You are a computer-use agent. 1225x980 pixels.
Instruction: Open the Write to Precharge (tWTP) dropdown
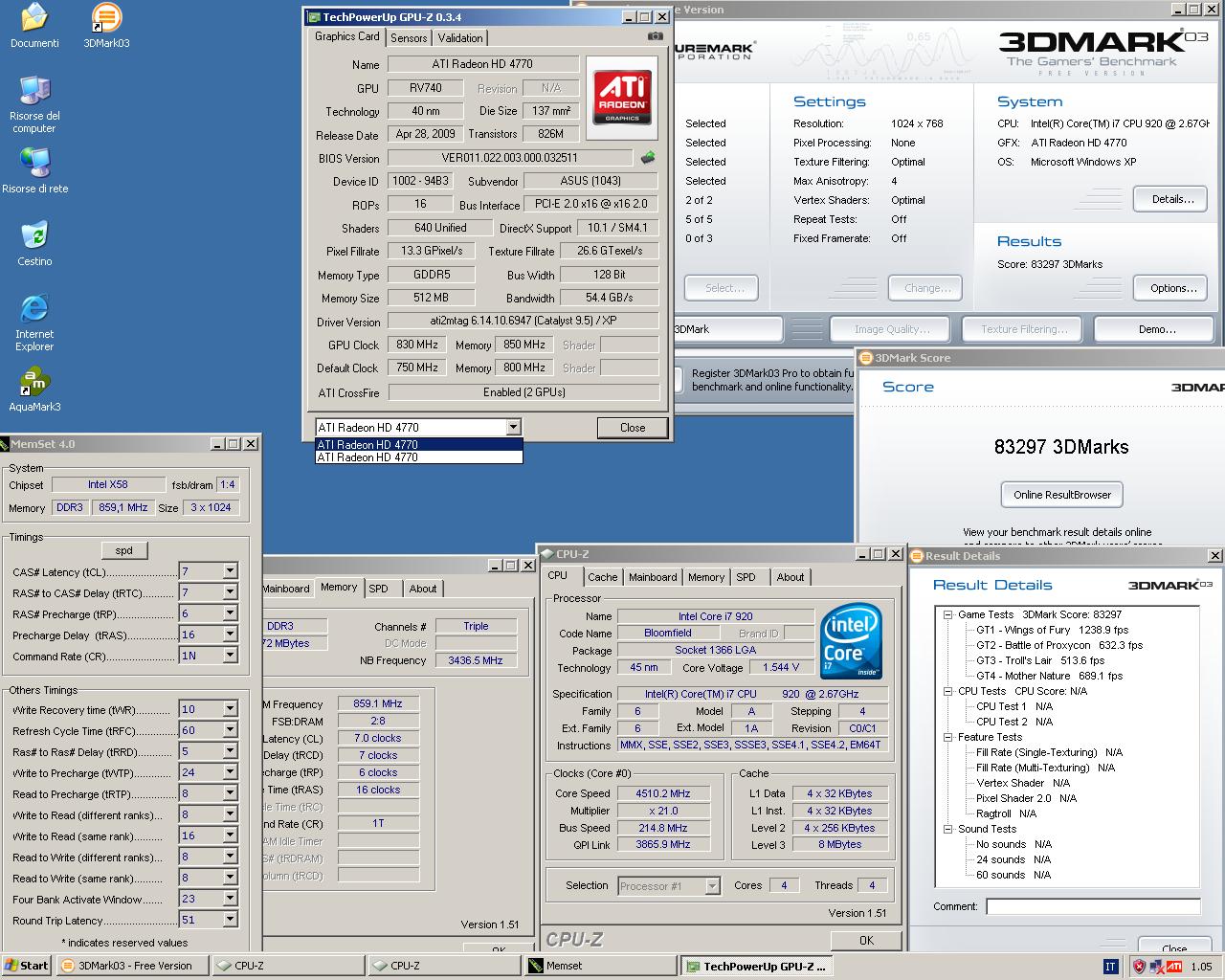click(x=230, y=772)
